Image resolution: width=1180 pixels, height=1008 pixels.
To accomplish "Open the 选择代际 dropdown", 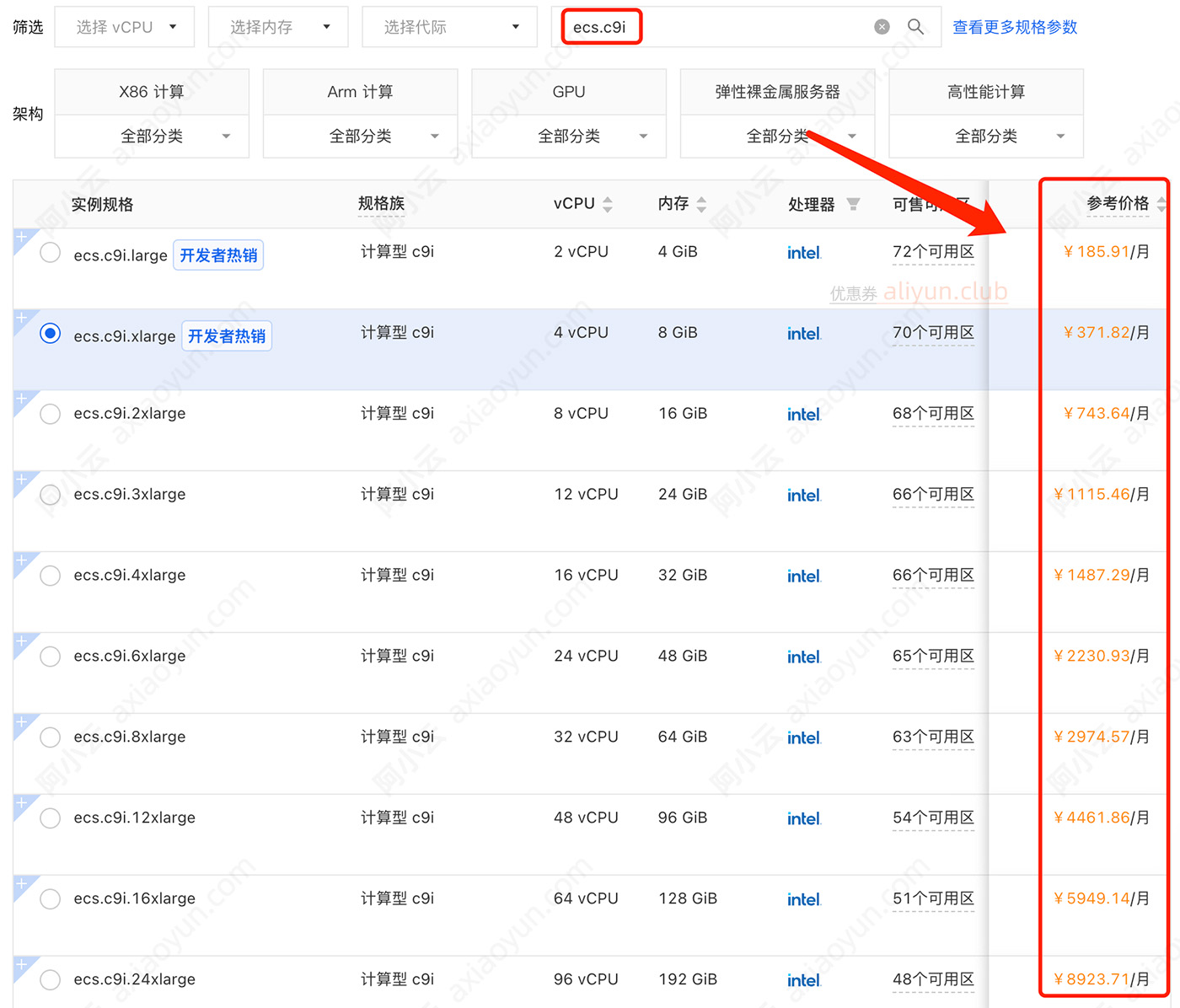I will click(x=449, y=27).
